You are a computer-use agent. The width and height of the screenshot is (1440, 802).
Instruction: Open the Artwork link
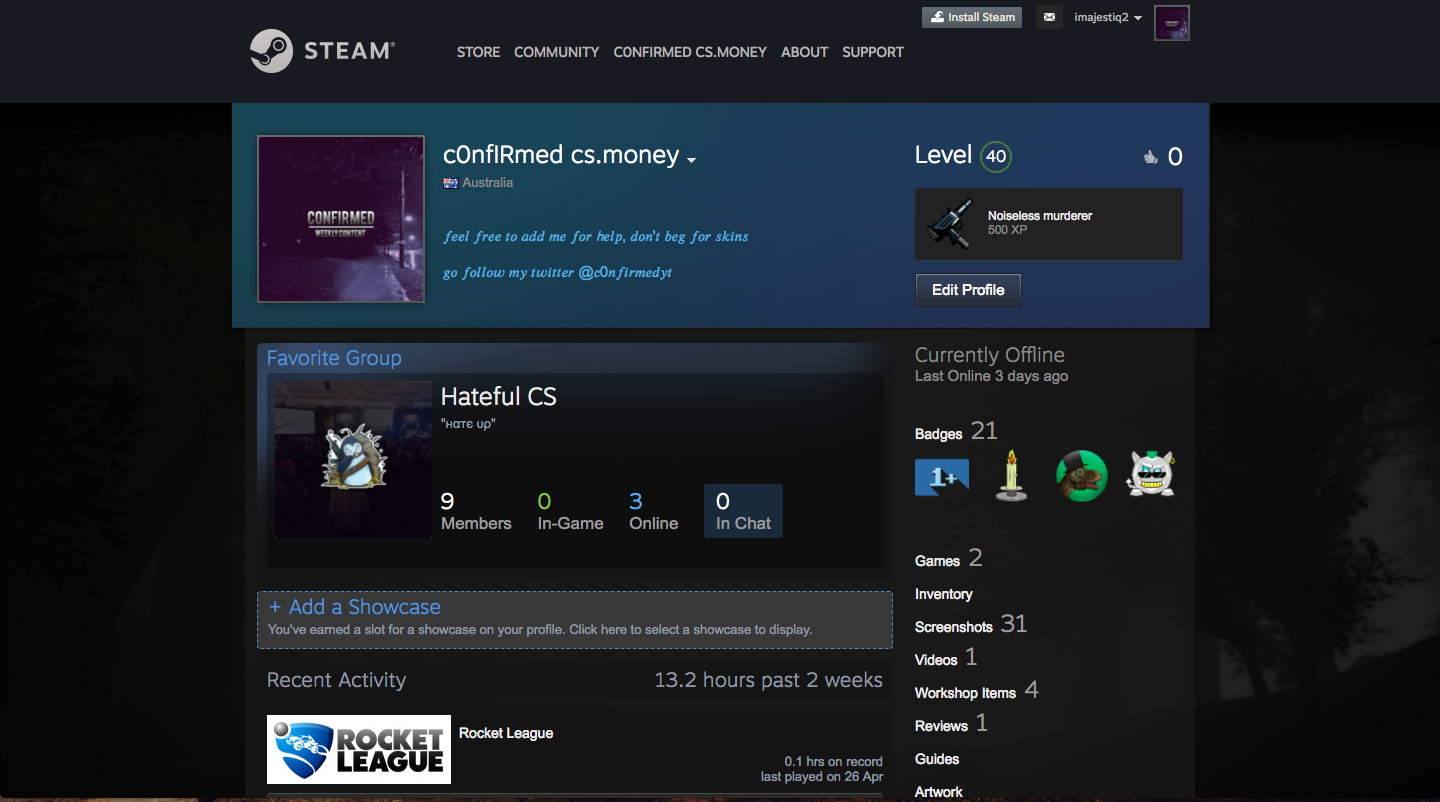939,792
